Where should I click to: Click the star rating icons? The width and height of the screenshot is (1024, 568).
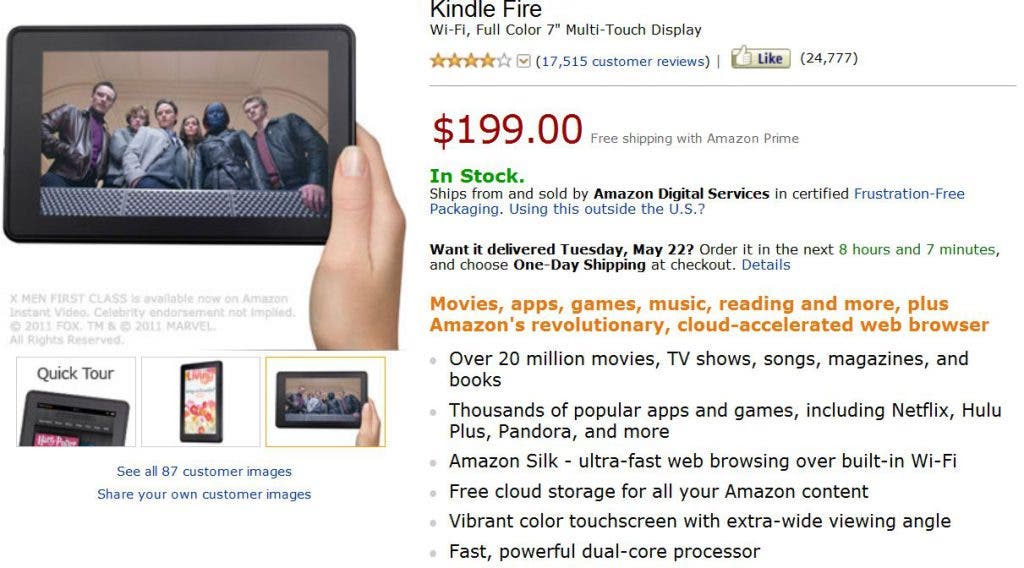470,61
